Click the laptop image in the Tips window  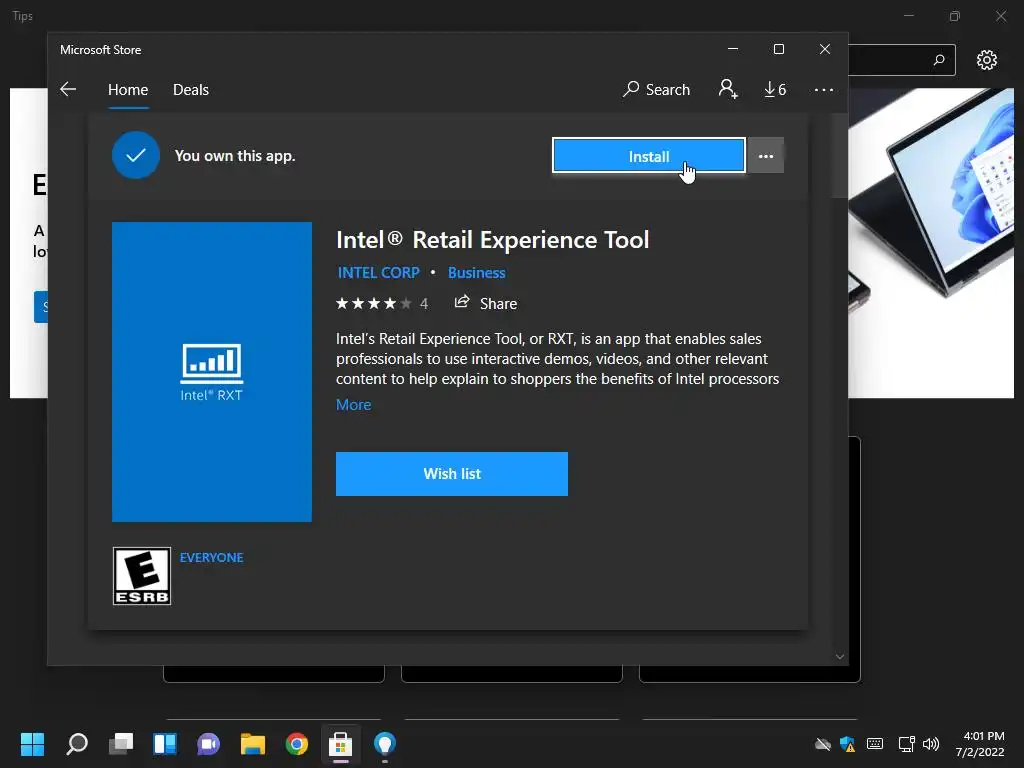tap(931, 243)
